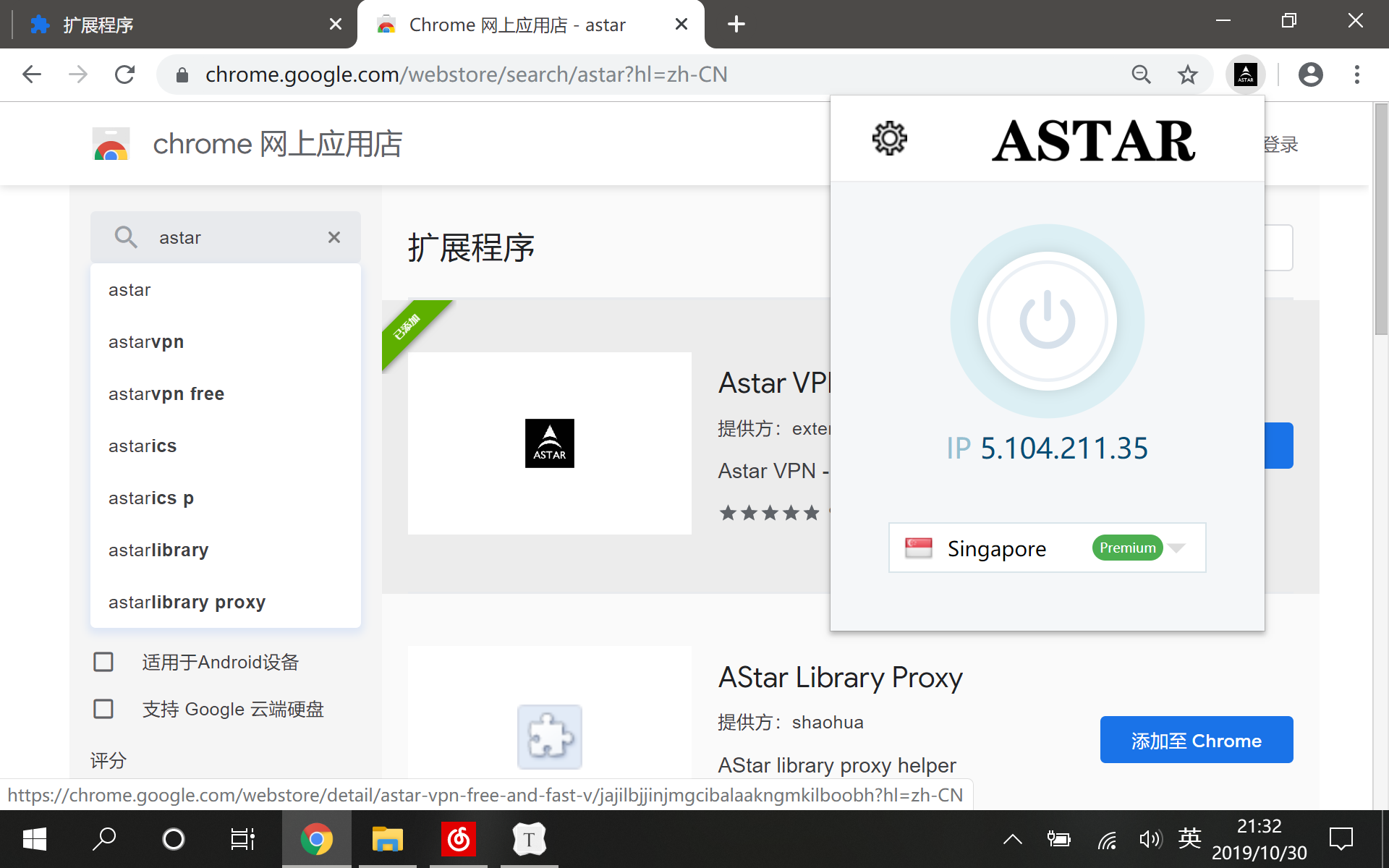Screen dimensions: 1389x868
Task: Click the Singapore flag icon
Action: [x=918, y=548]
